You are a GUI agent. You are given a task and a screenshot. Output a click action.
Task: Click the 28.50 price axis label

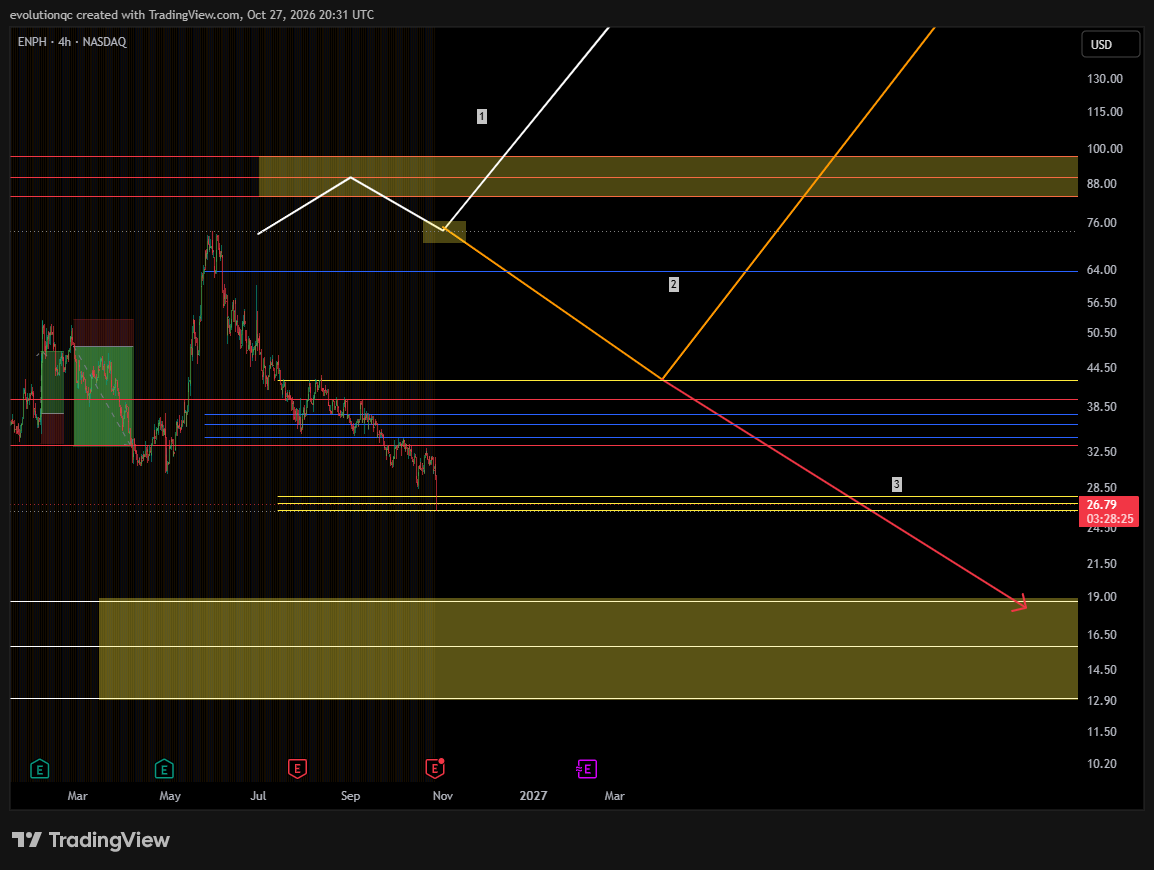click(x=1102, y=488)
